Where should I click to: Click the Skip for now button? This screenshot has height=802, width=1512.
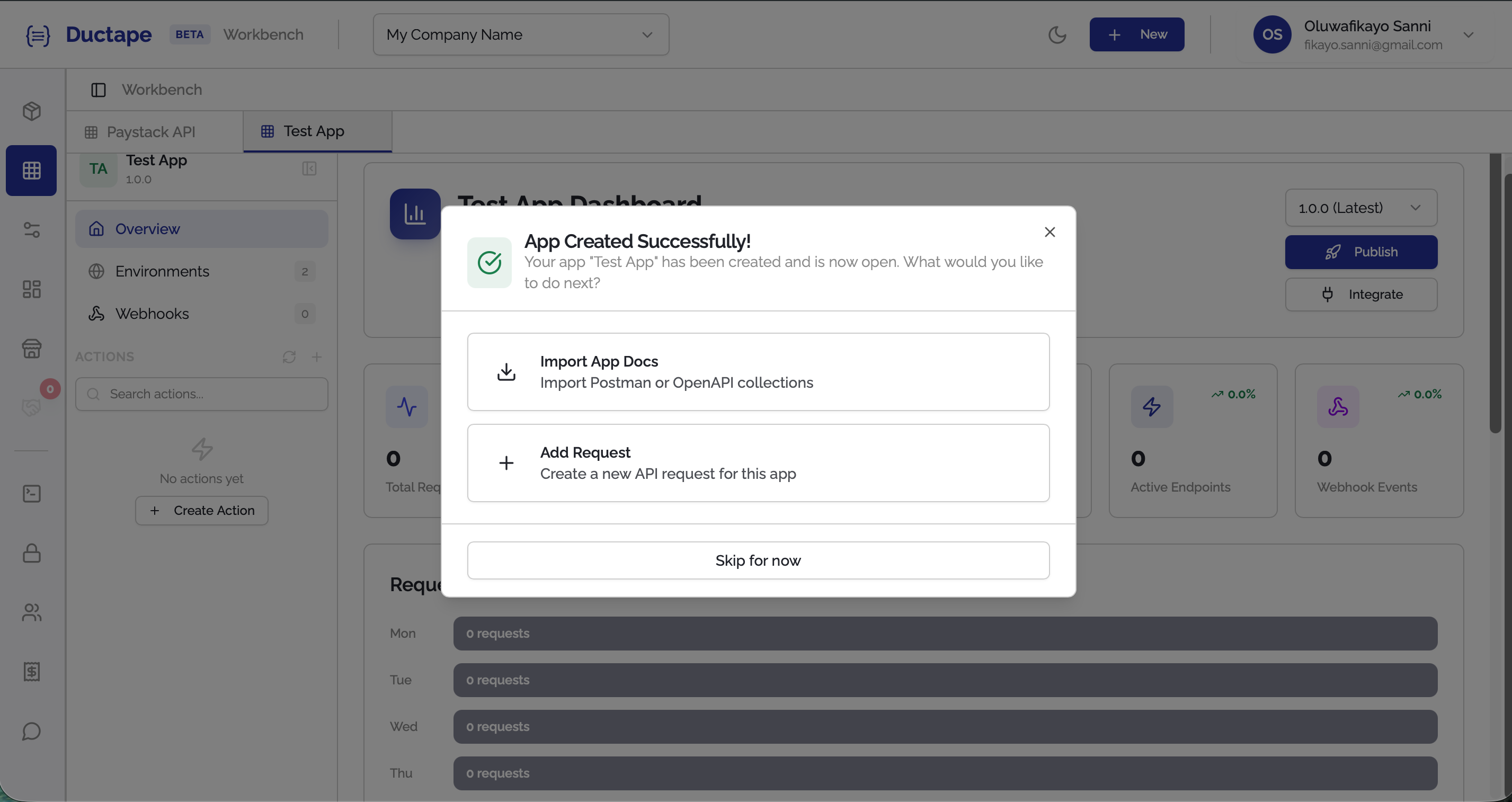[758, 560]
